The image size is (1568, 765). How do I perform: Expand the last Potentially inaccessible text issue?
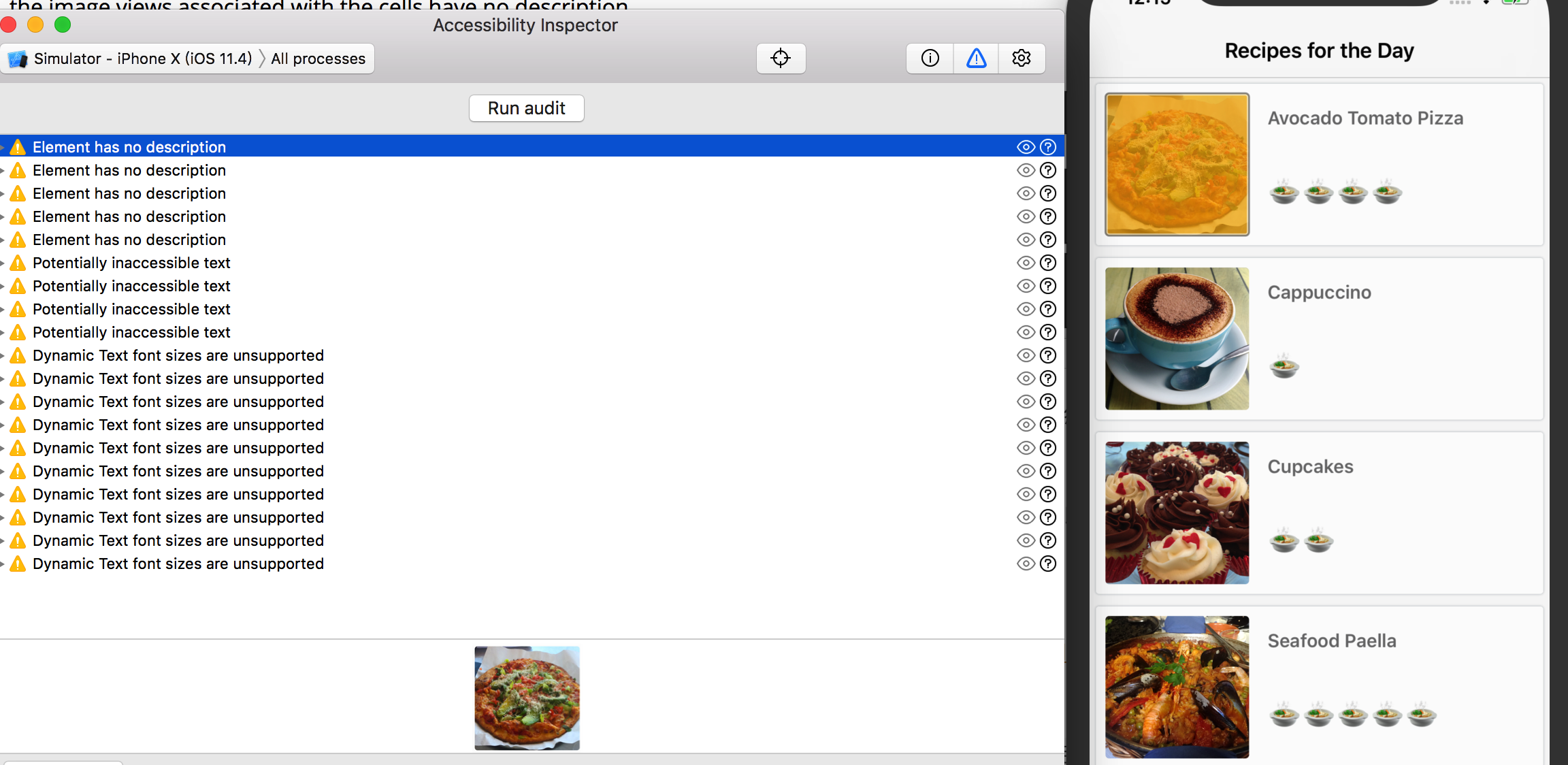pyautogui.click(x=3, y=332)
